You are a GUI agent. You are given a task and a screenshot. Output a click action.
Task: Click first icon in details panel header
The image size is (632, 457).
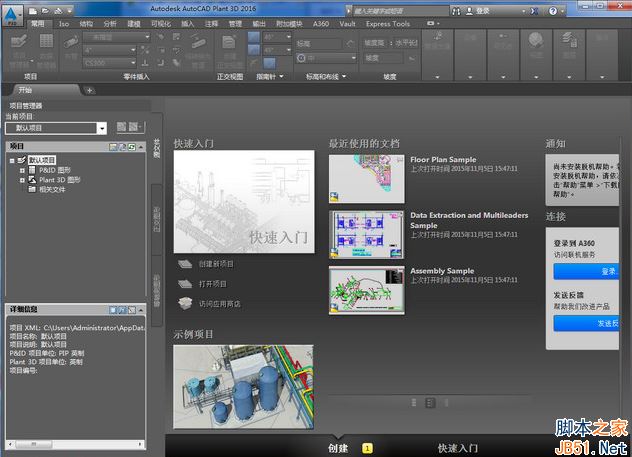point(113,310)
